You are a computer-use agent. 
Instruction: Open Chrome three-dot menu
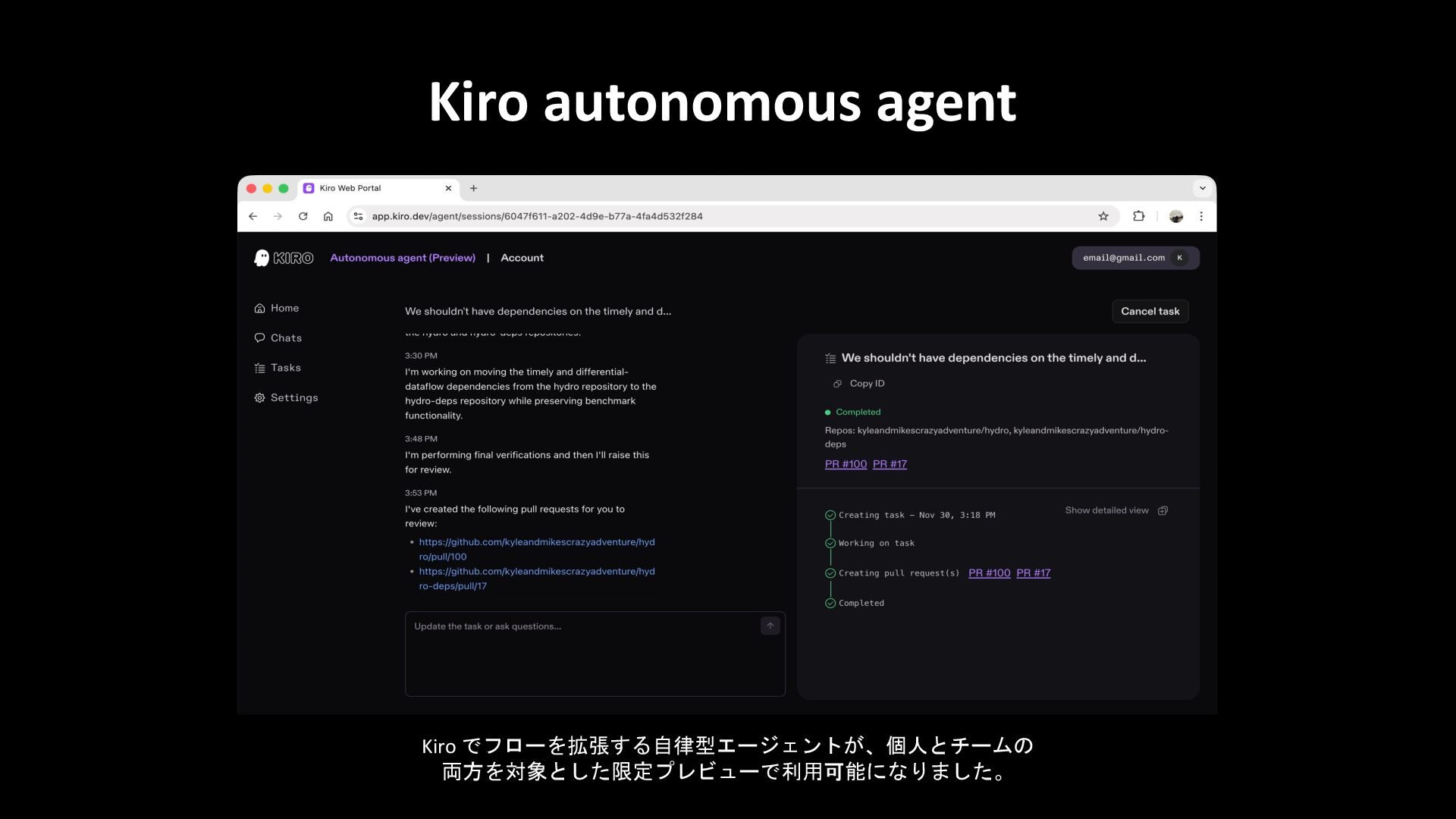point(1201,216)
